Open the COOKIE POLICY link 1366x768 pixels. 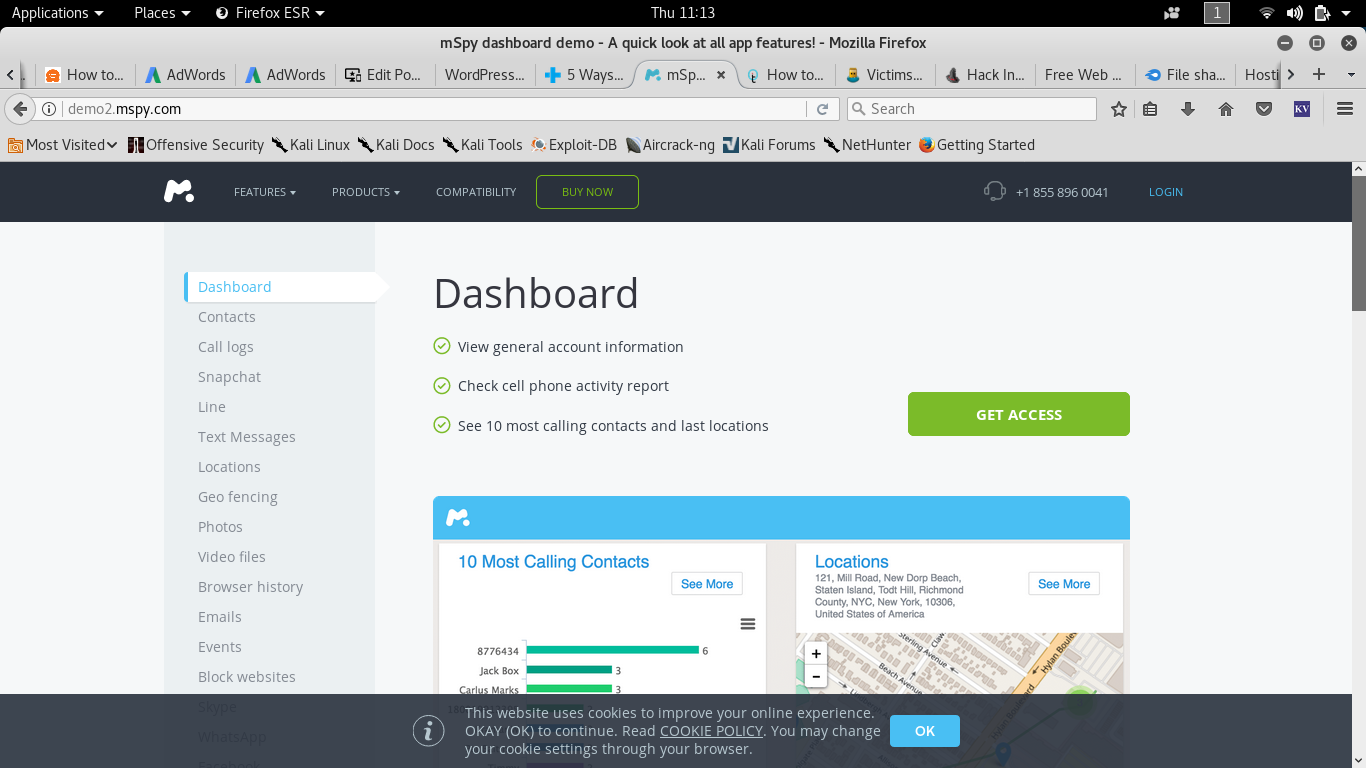pyautogui.click(x=711, y=731)
